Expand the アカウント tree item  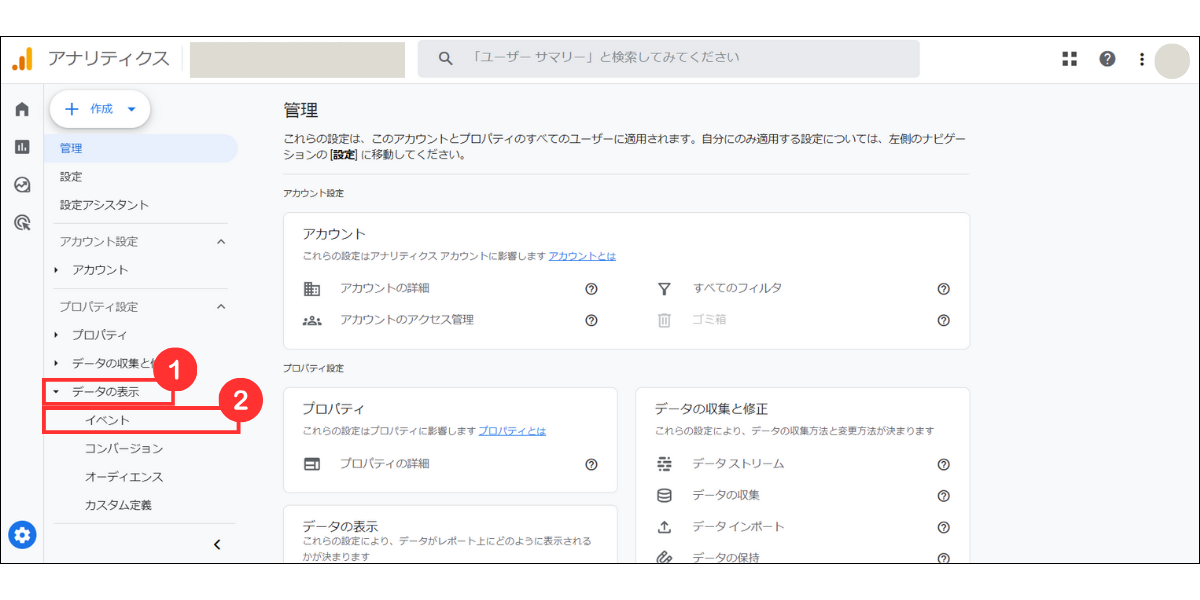click(56, 270)
